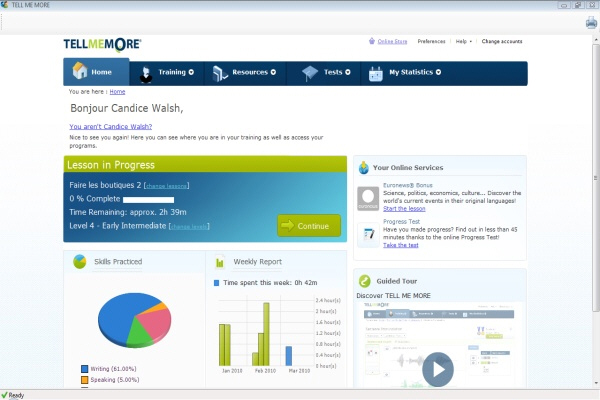Click the My Statistics calendar icon
600x400 pixels.
tap(376, 73)
